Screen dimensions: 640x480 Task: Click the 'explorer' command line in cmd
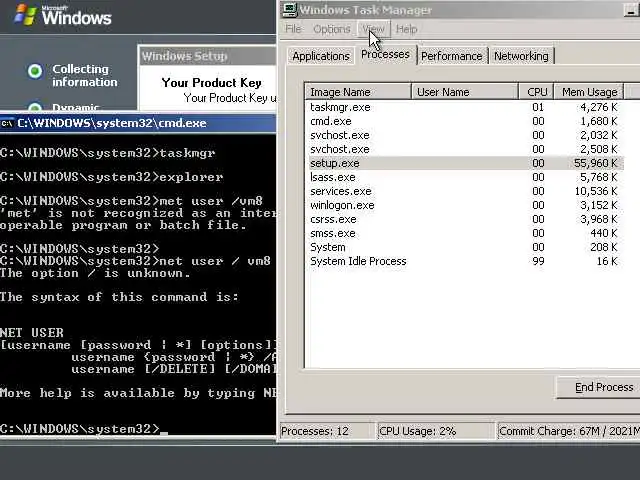point(111,177)
